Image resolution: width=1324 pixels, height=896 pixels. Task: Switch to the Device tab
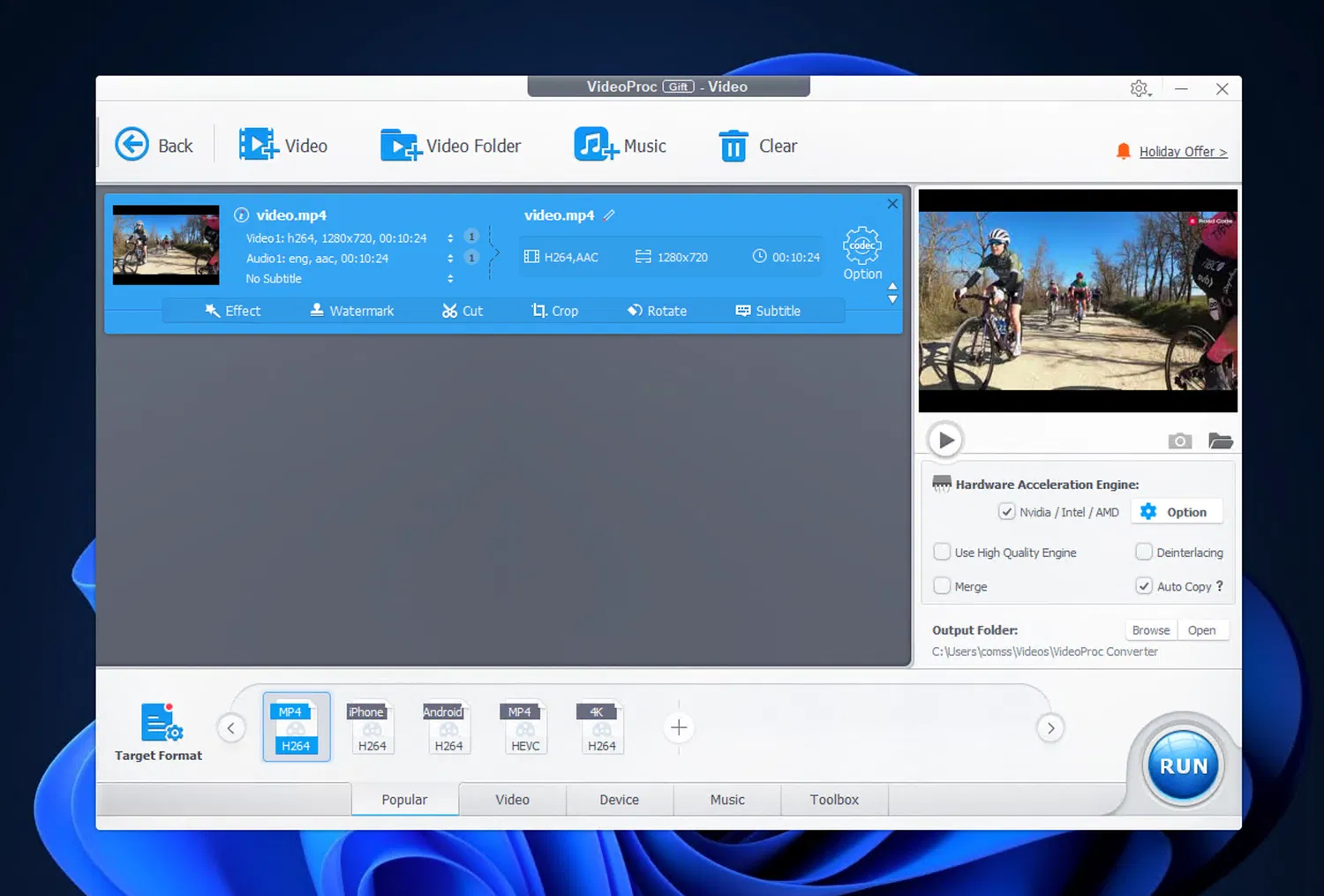(x=619, y=799)
